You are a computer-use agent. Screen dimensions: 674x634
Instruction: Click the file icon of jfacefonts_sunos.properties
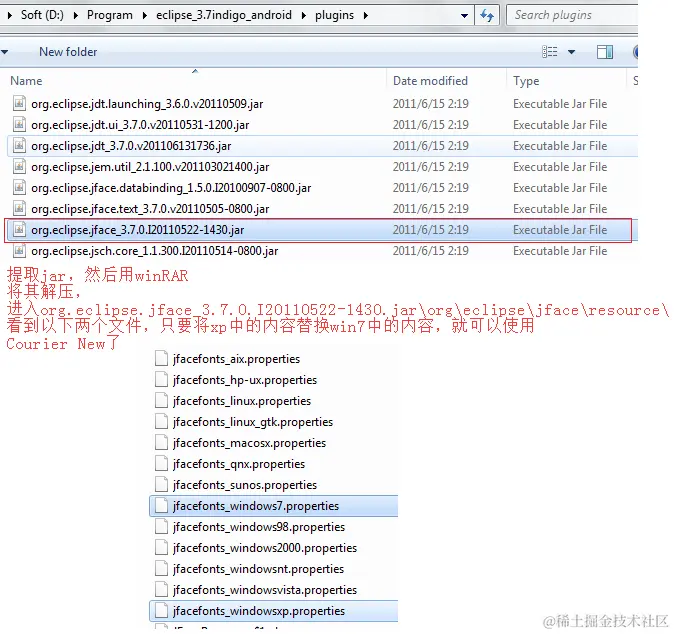[161, 484]
